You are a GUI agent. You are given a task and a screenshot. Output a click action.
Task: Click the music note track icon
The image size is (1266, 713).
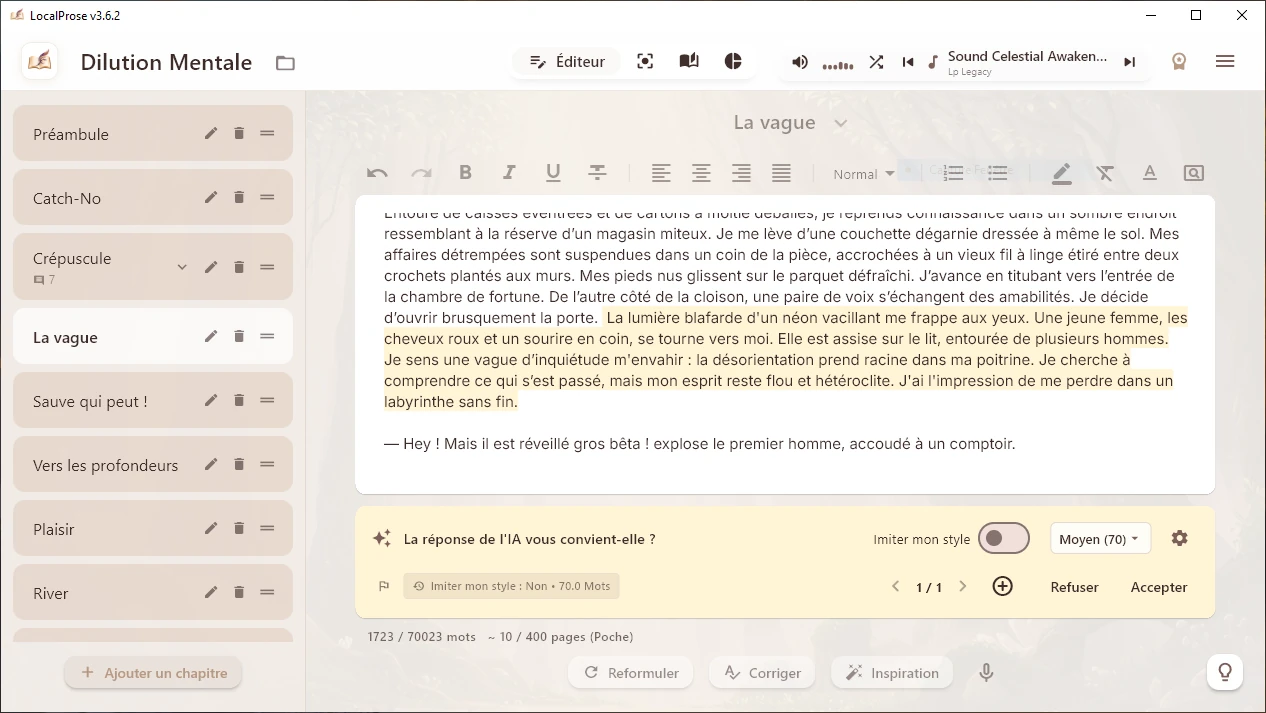coord(933,62)
